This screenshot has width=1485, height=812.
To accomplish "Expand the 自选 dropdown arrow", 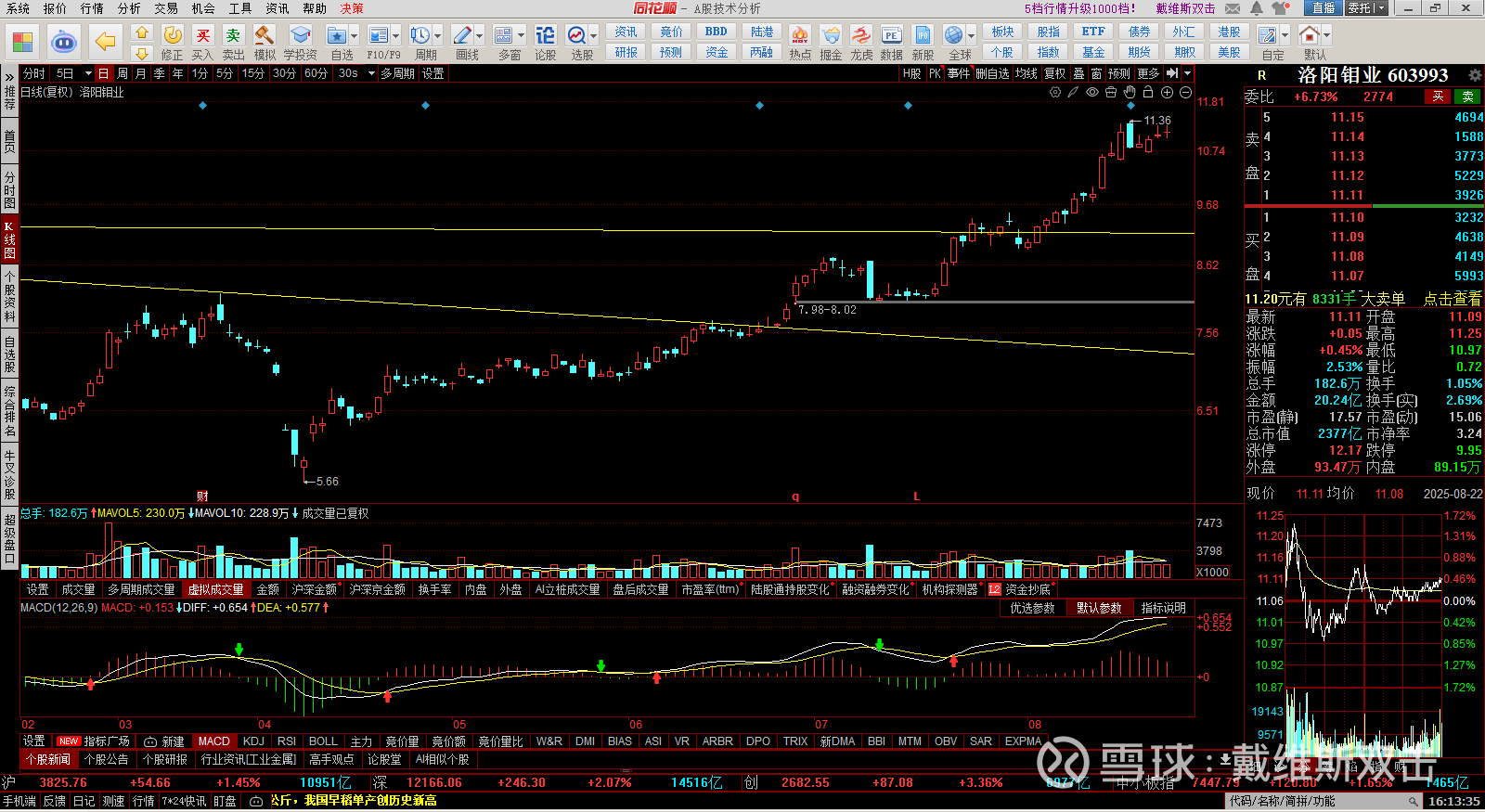I will (x=355, y=36).
